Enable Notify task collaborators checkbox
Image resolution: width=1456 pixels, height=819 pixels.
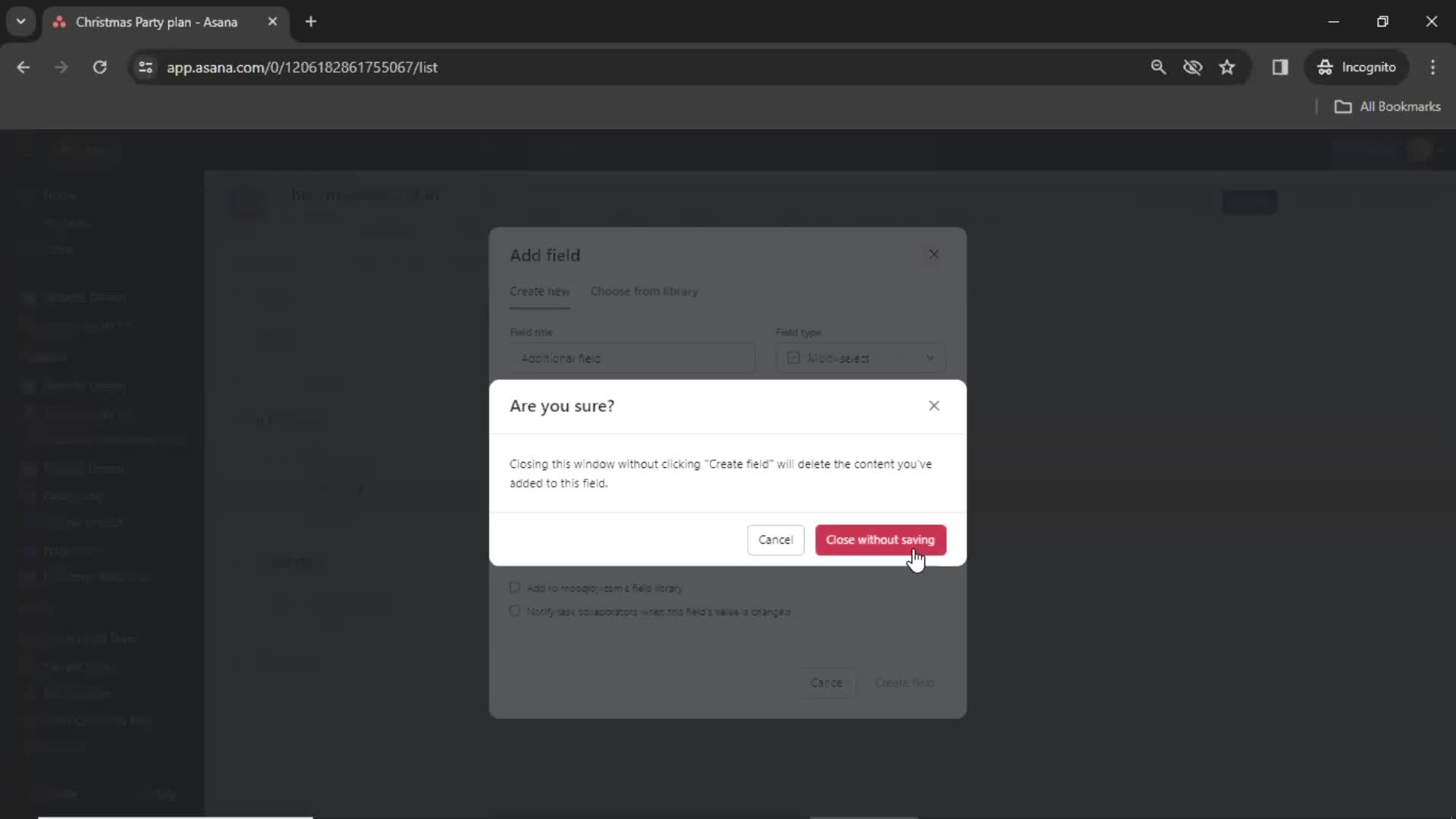(x=514, y=611)
